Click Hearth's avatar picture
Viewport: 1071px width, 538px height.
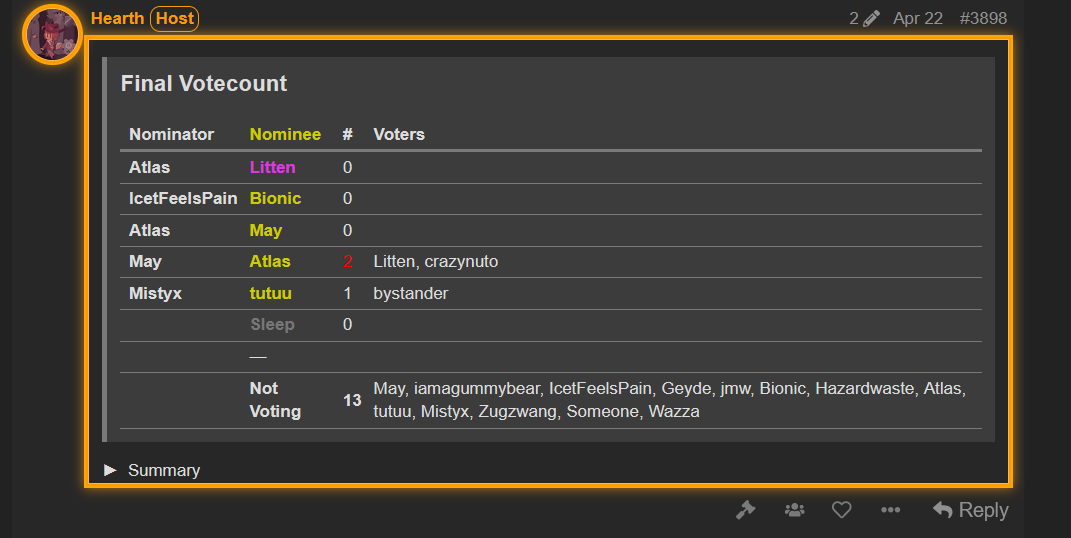point(53,34)
